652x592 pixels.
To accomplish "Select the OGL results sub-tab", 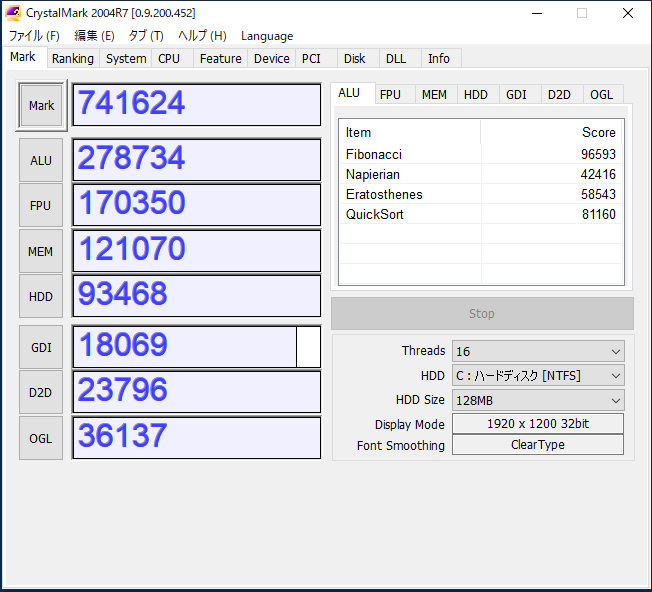I will coord(601,94).
